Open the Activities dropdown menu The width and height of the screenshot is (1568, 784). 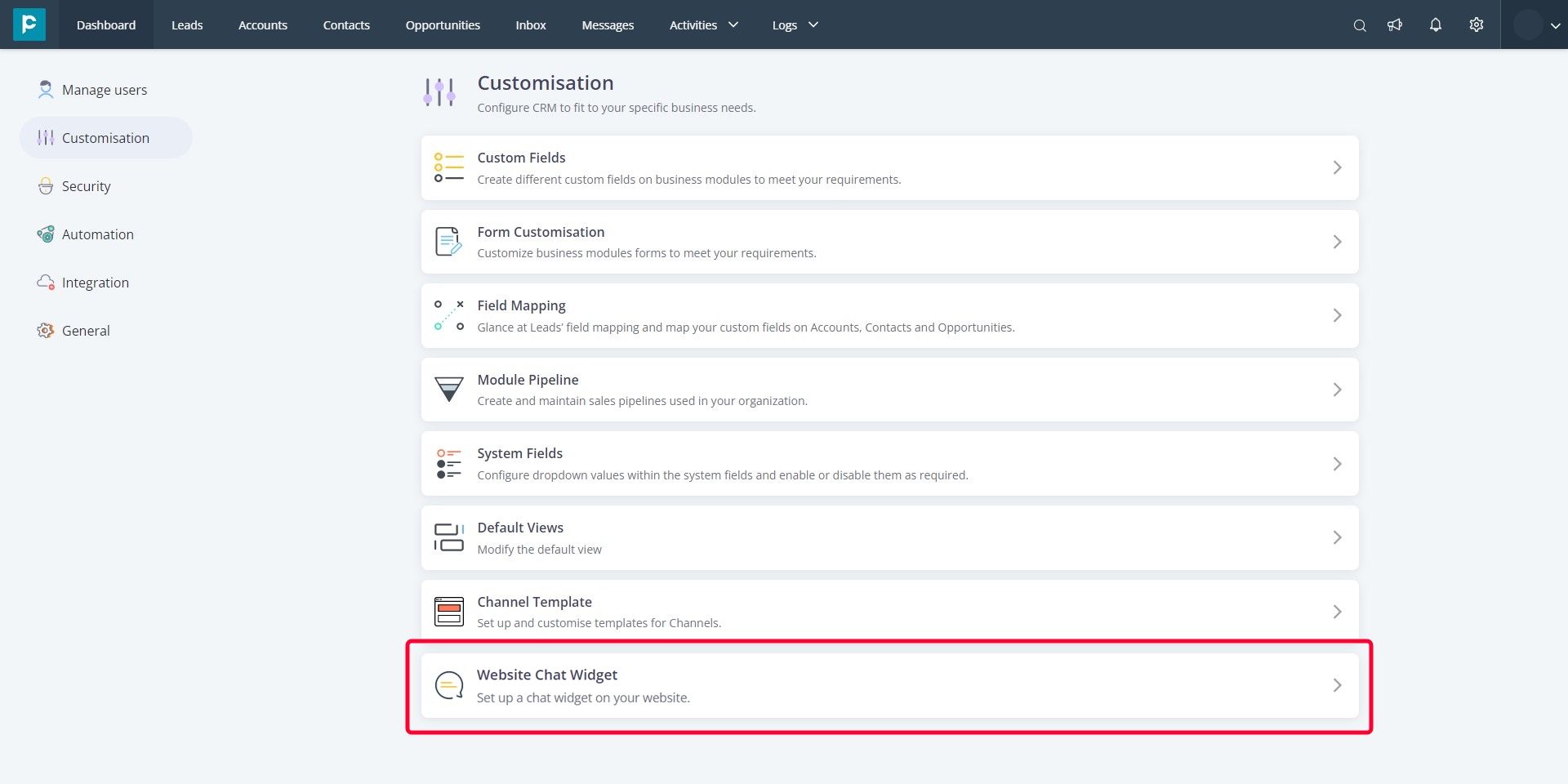point(703,25)
